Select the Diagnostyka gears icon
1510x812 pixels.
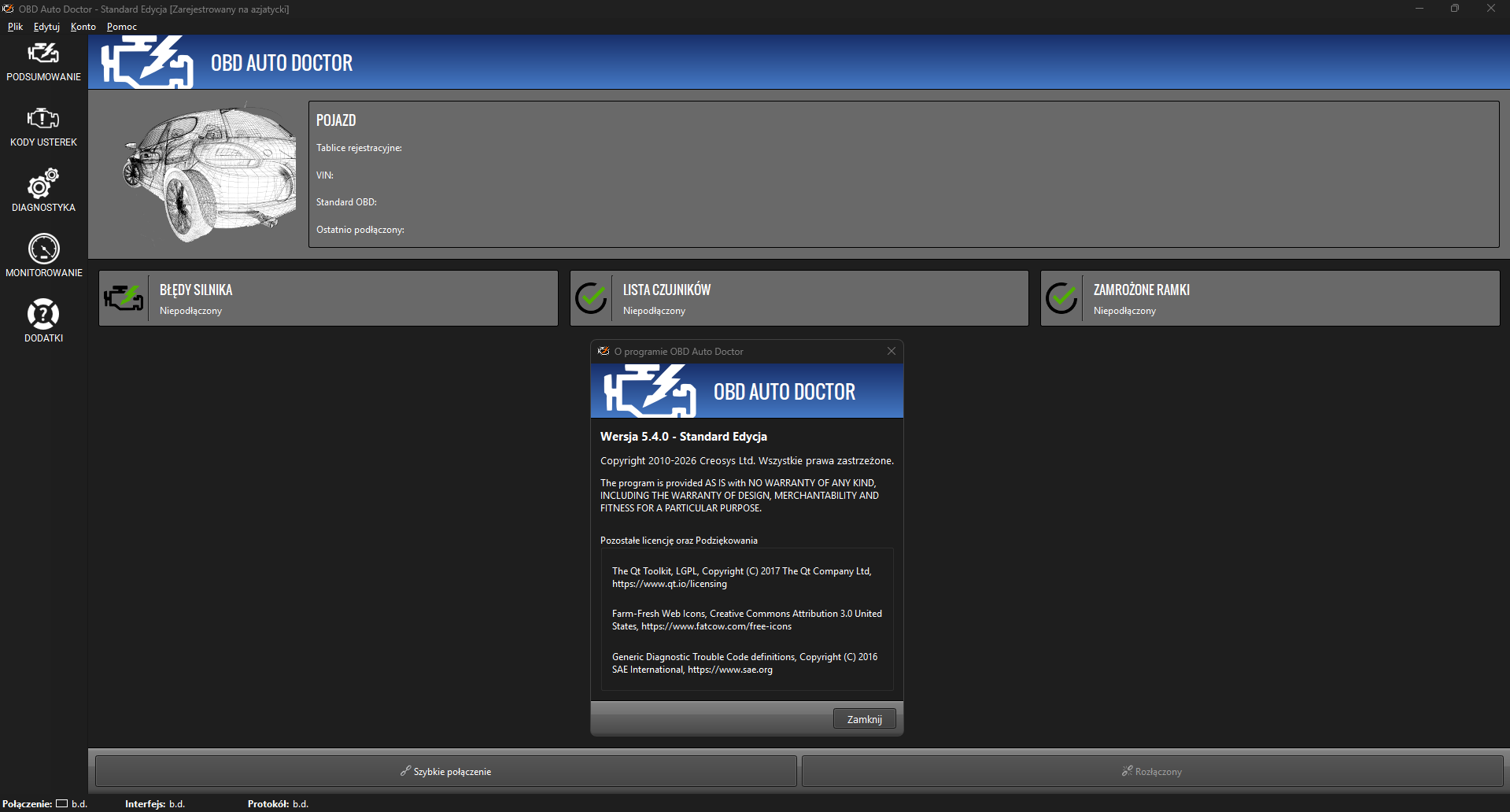click(x=43, y=183)
